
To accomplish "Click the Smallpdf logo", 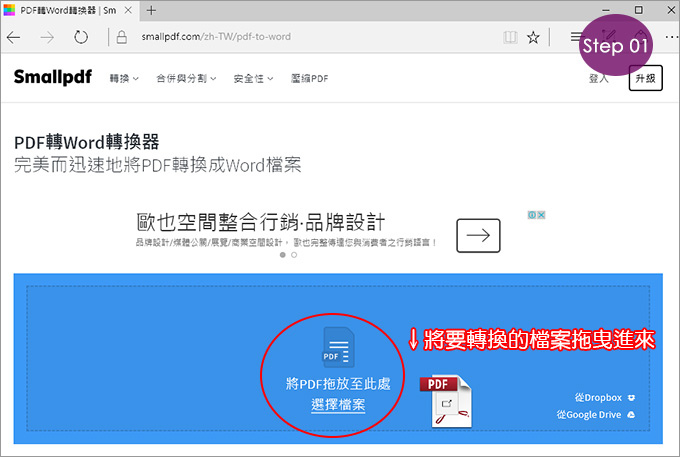I will coord(52,77).
